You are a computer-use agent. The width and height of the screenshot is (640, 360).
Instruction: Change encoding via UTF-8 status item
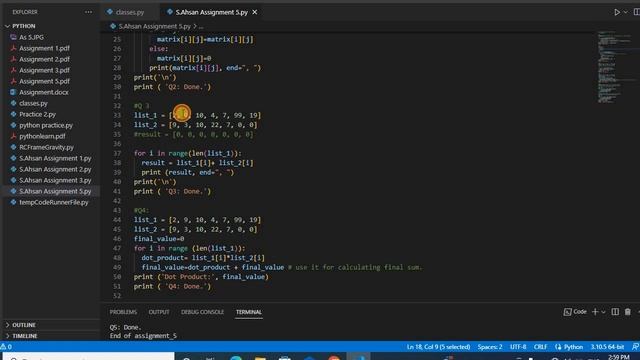pos(518,347)
